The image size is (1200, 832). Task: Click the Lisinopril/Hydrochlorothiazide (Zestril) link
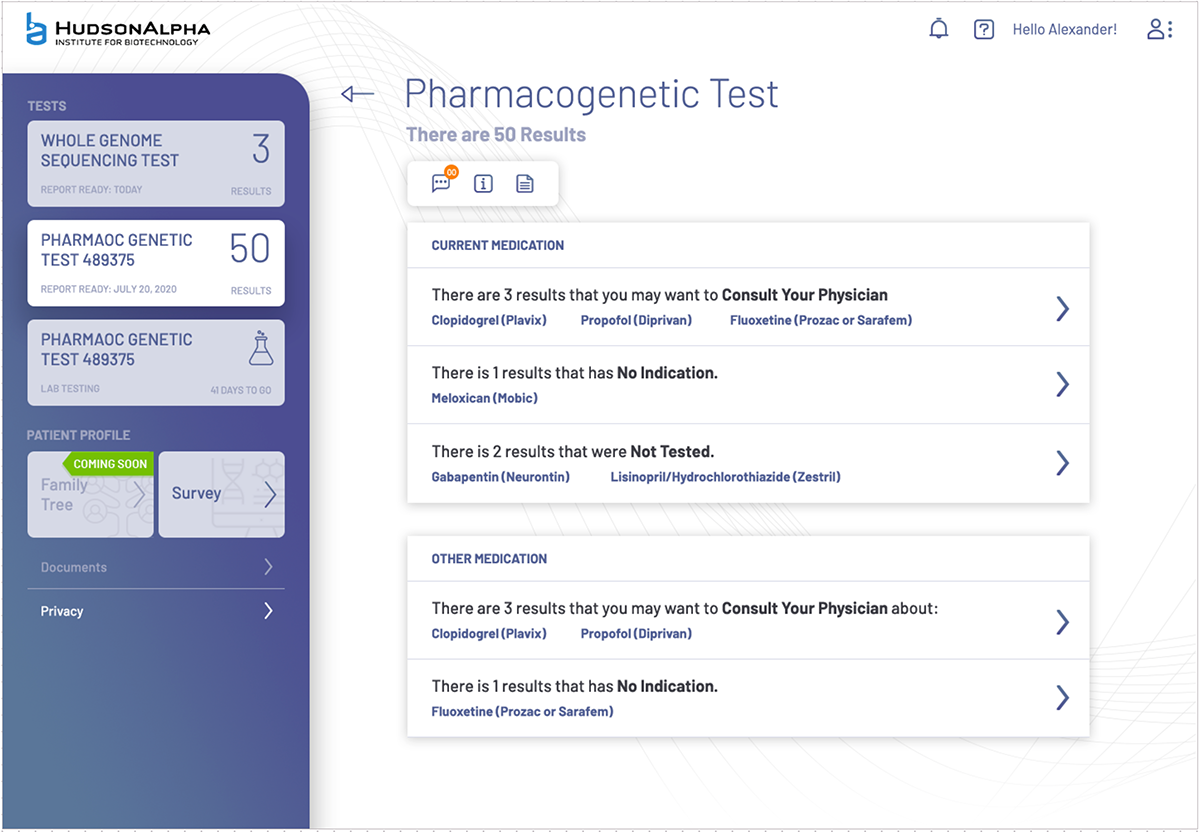[x=726, y=477]
